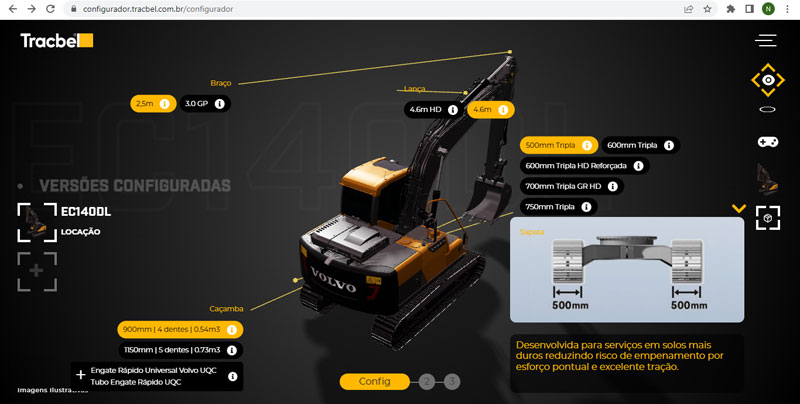Select the 2,5m arm option
800x404 pixels.
153,104
